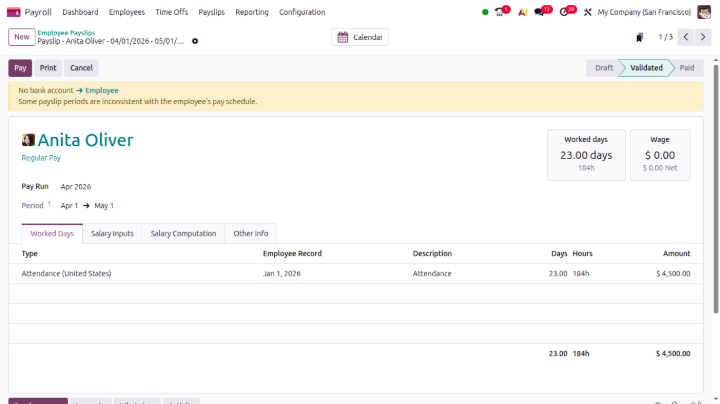Click Anita Oliver's avatar picture
The width and height of the screenshot is (720, 404).
tap(28, 140)
